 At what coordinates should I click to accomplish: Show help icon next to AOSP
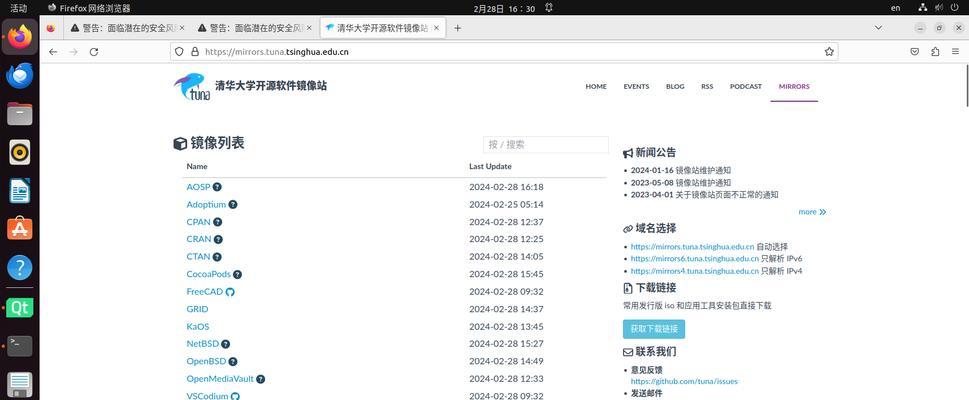pos(218,187)
